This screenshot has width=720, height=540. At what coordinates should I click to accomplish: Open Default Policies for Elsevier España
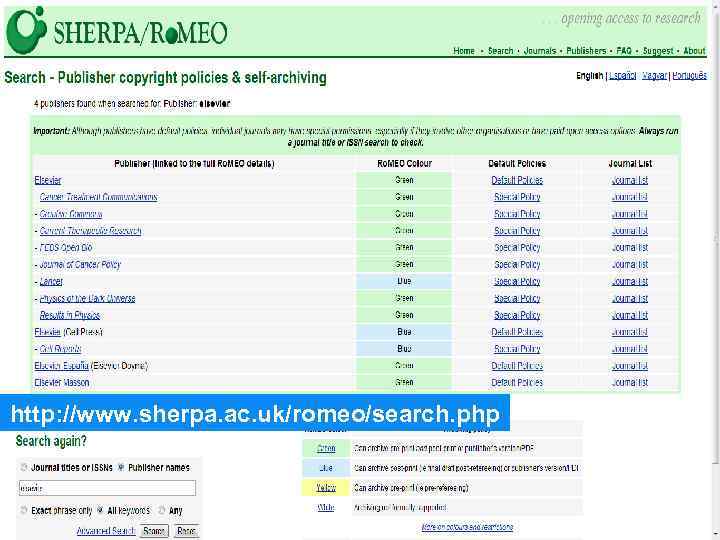[x=517, y=366]
